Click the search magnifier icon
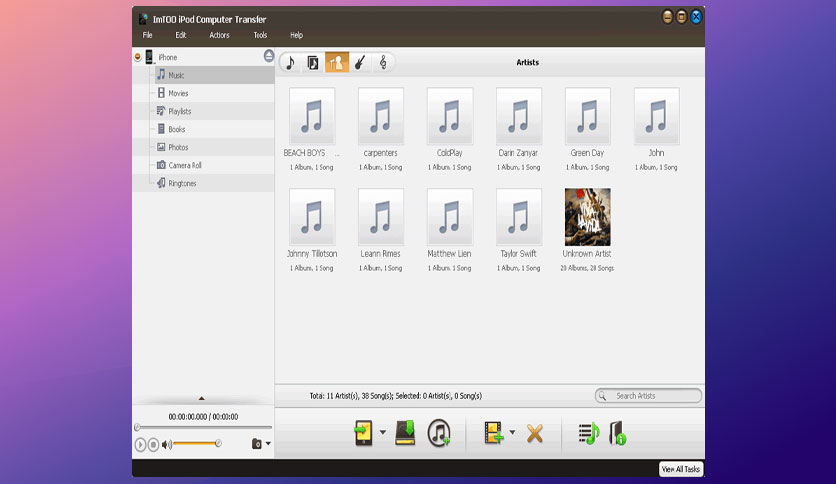Viewport: 836px width, 484px height. click(x=602, y=396)
